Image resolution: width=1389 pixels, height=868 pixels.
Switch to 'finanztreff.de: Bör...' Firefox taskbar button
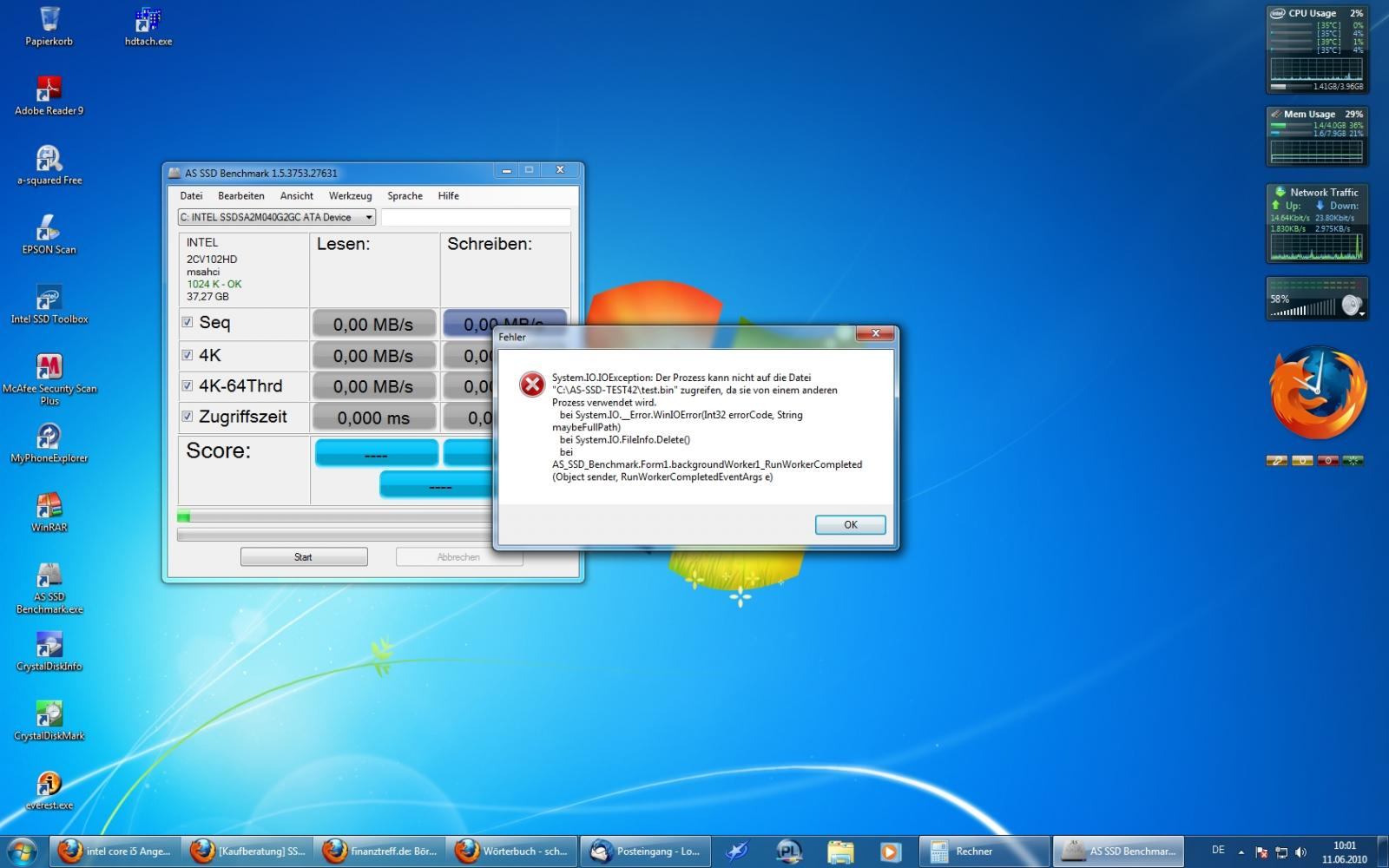[x=381, y=852]
